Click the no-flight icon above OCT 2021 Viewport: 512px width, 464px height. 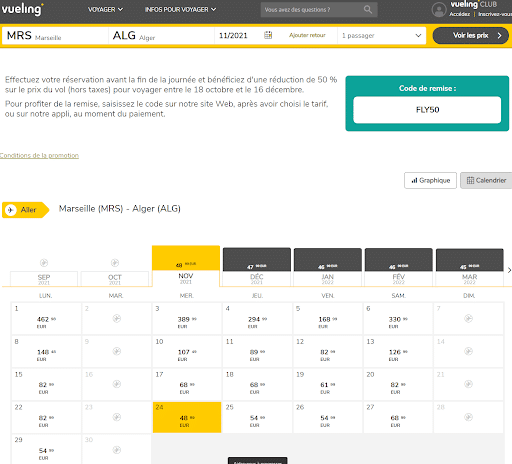[x=115, y=263]
